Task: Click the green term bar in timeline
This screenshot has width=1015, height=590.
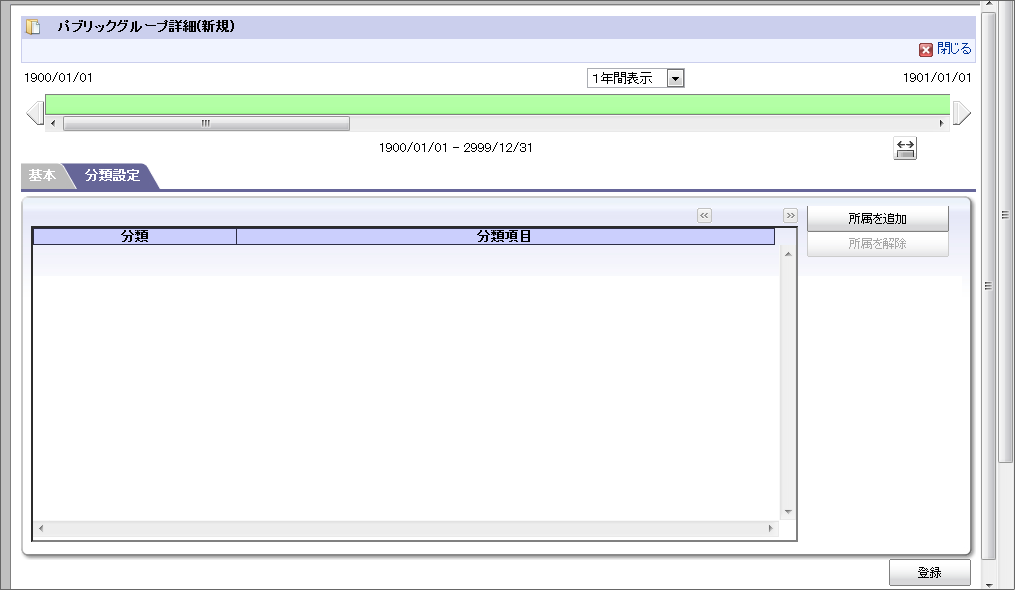Action: click(497, 104)
